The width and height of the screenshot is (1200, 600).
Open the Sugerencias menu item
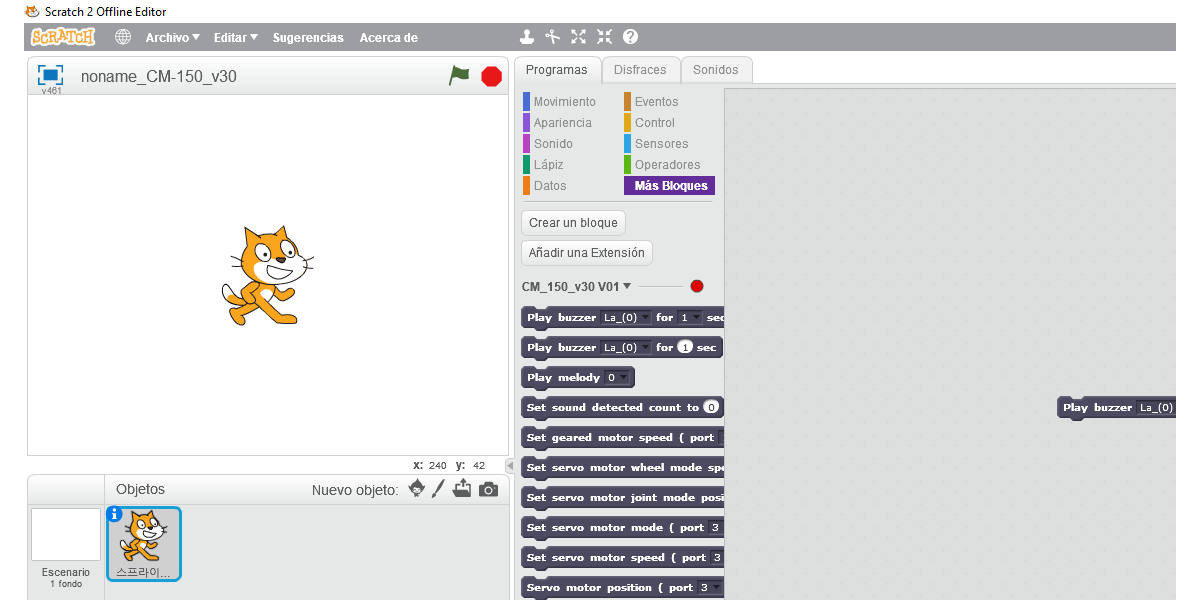(x=308, y=37)
